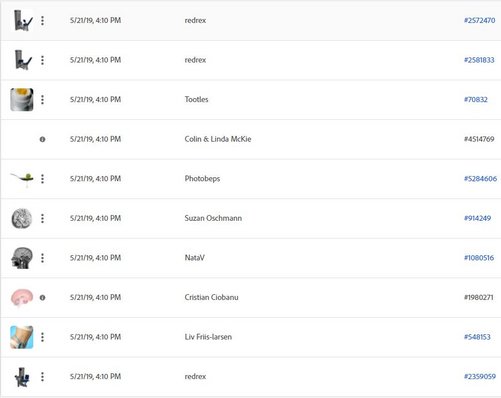
Task: Open asset link #914249
Action: 477,218
